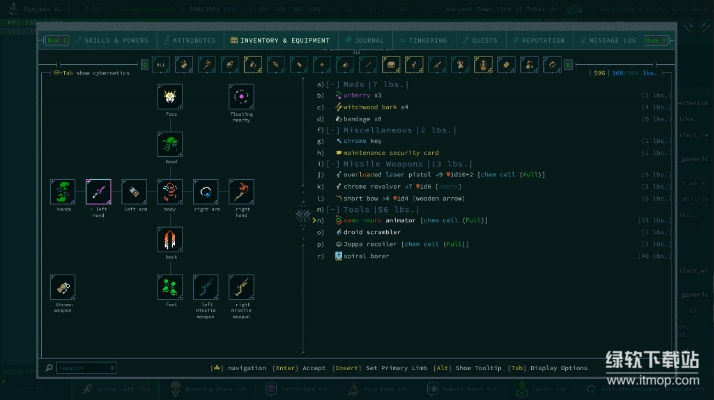The image size is (714, 400).
Task: Open the Reputation tab
Action: click(539, 41)
